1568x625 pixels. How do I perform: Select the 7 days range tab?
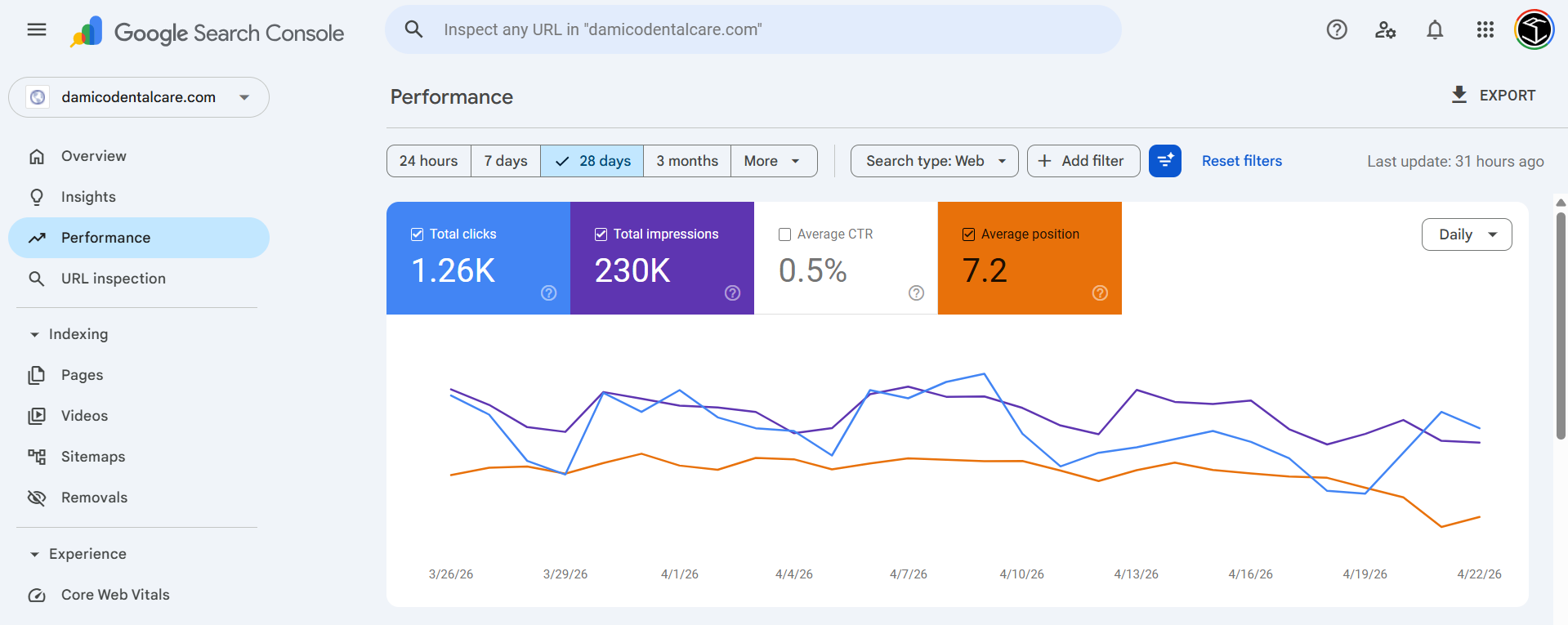point(506,161)
